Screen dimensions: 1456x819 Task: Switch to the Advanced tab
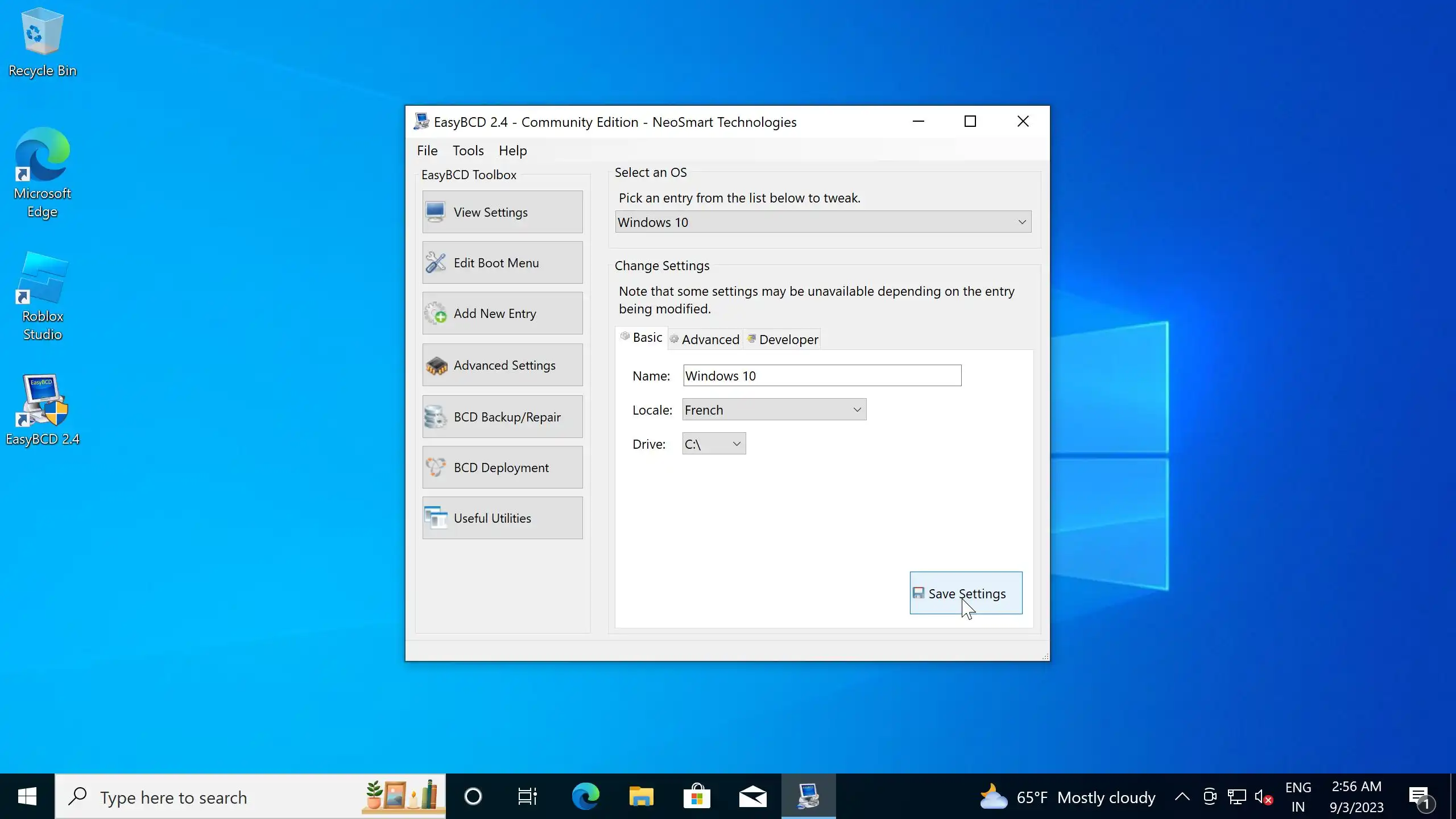[x=705, y=340]
